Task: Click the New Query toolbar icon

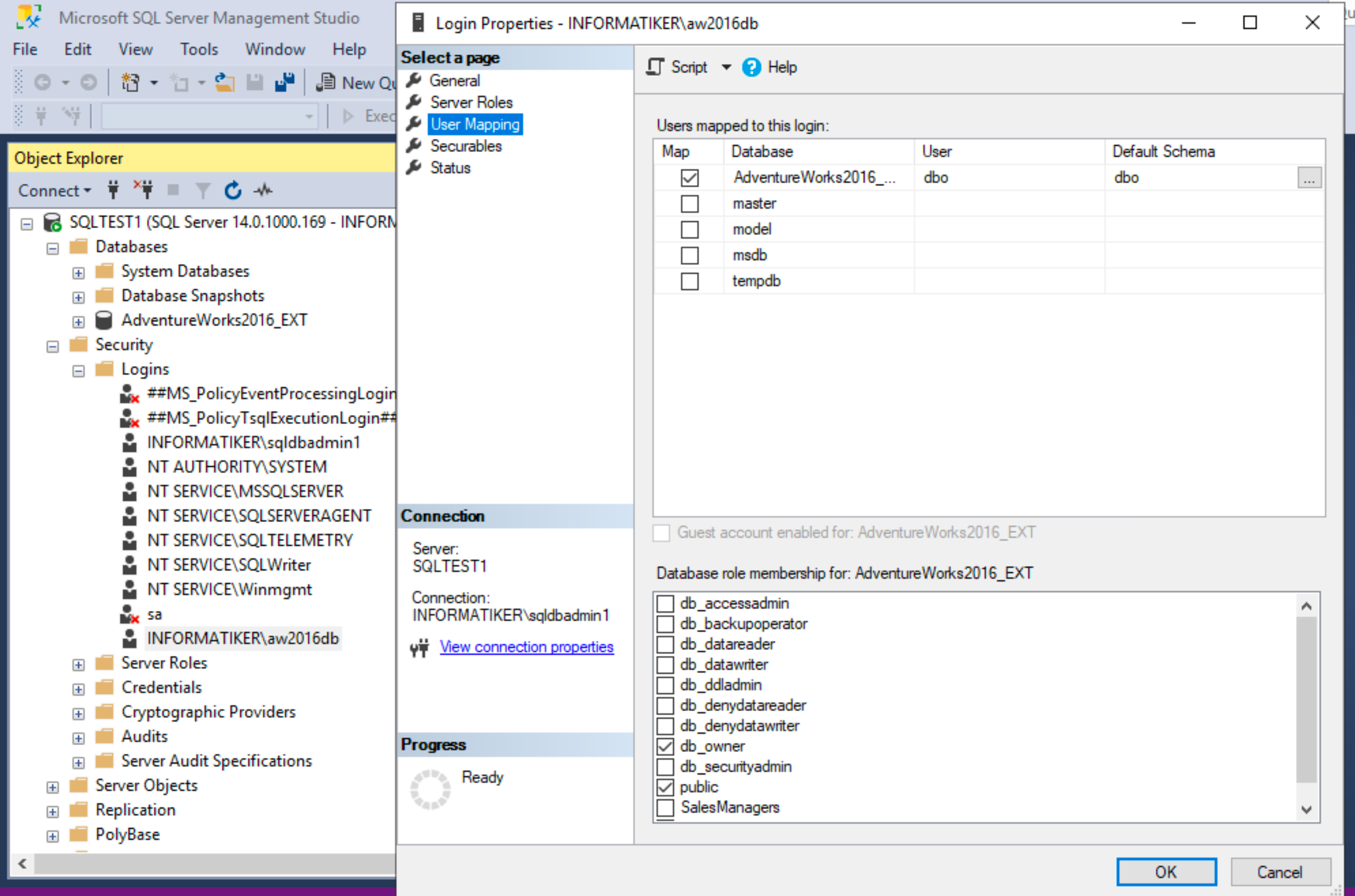Action: 326,82
